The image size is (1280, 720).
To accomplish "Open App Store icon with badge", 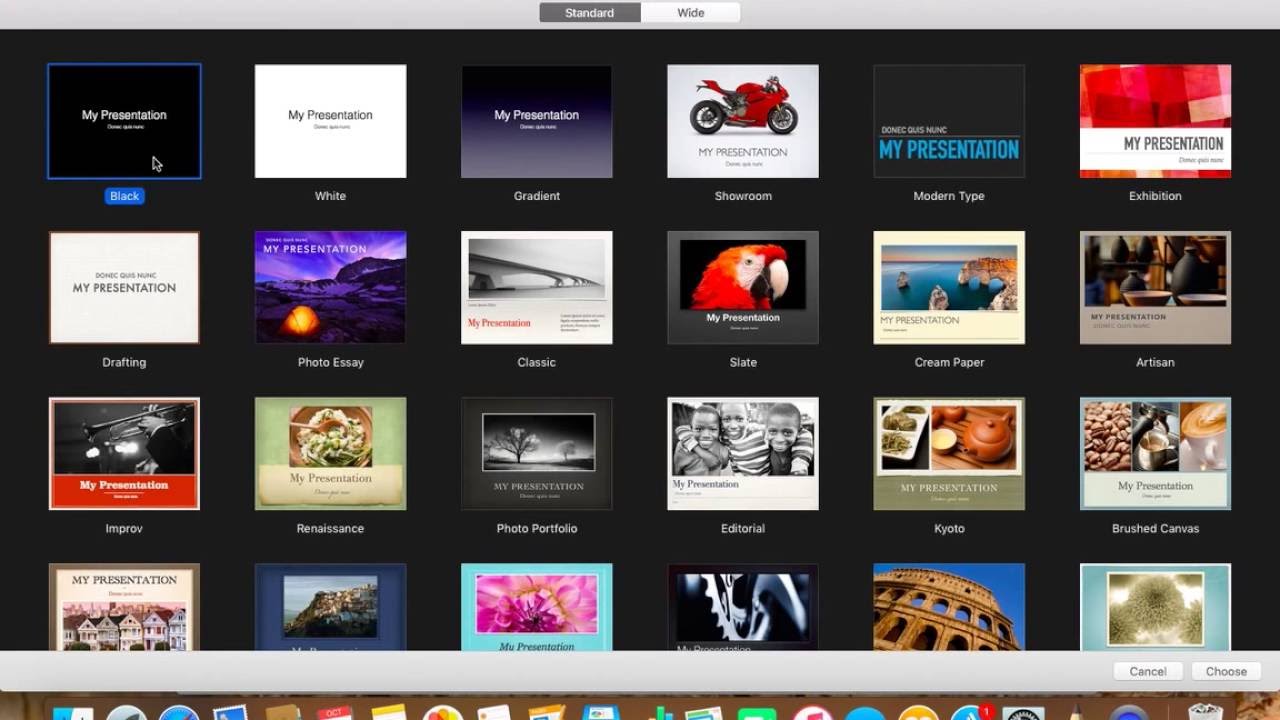I will coord(969,712).
